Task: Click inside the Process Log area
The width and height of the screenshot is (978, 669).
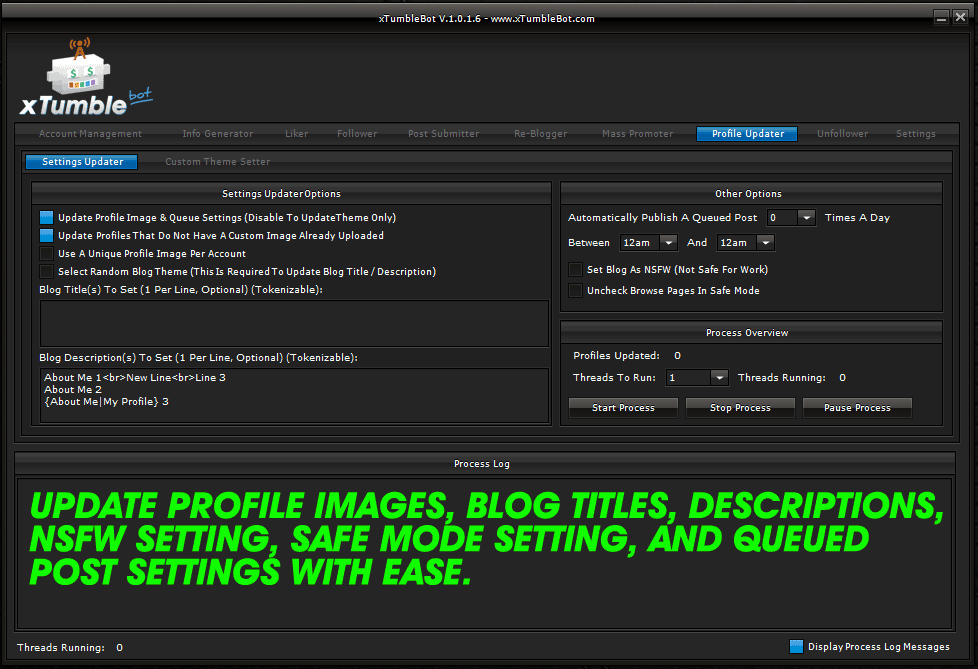Action: pos(485,554)
